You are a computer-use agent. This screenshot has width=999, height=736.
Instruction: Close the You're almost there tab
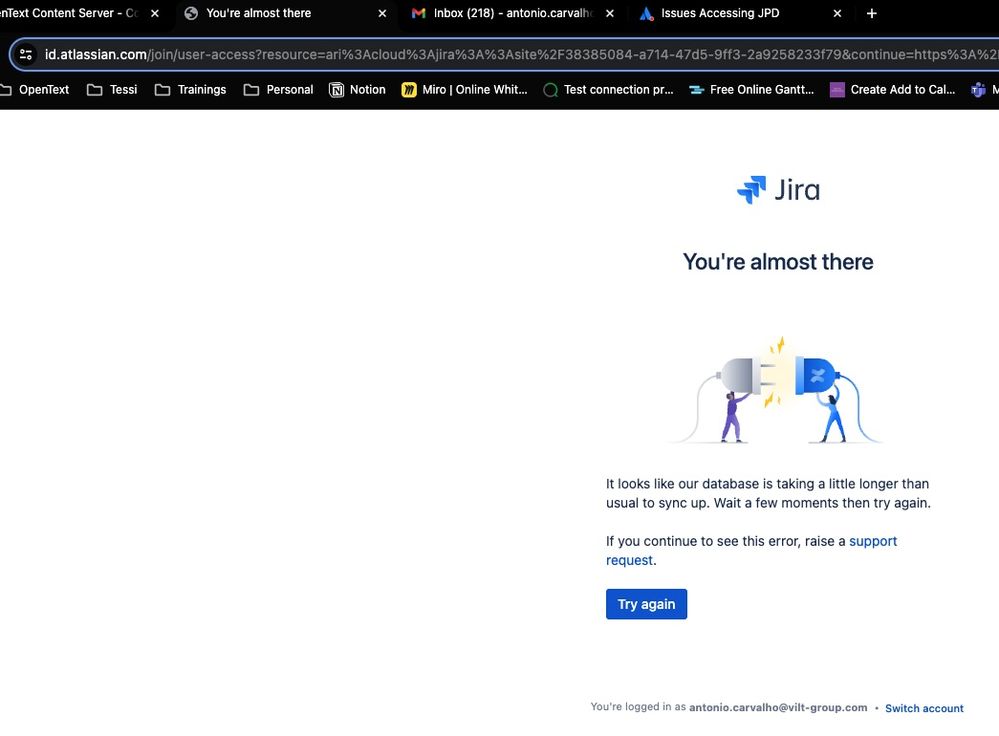[382, 13]
